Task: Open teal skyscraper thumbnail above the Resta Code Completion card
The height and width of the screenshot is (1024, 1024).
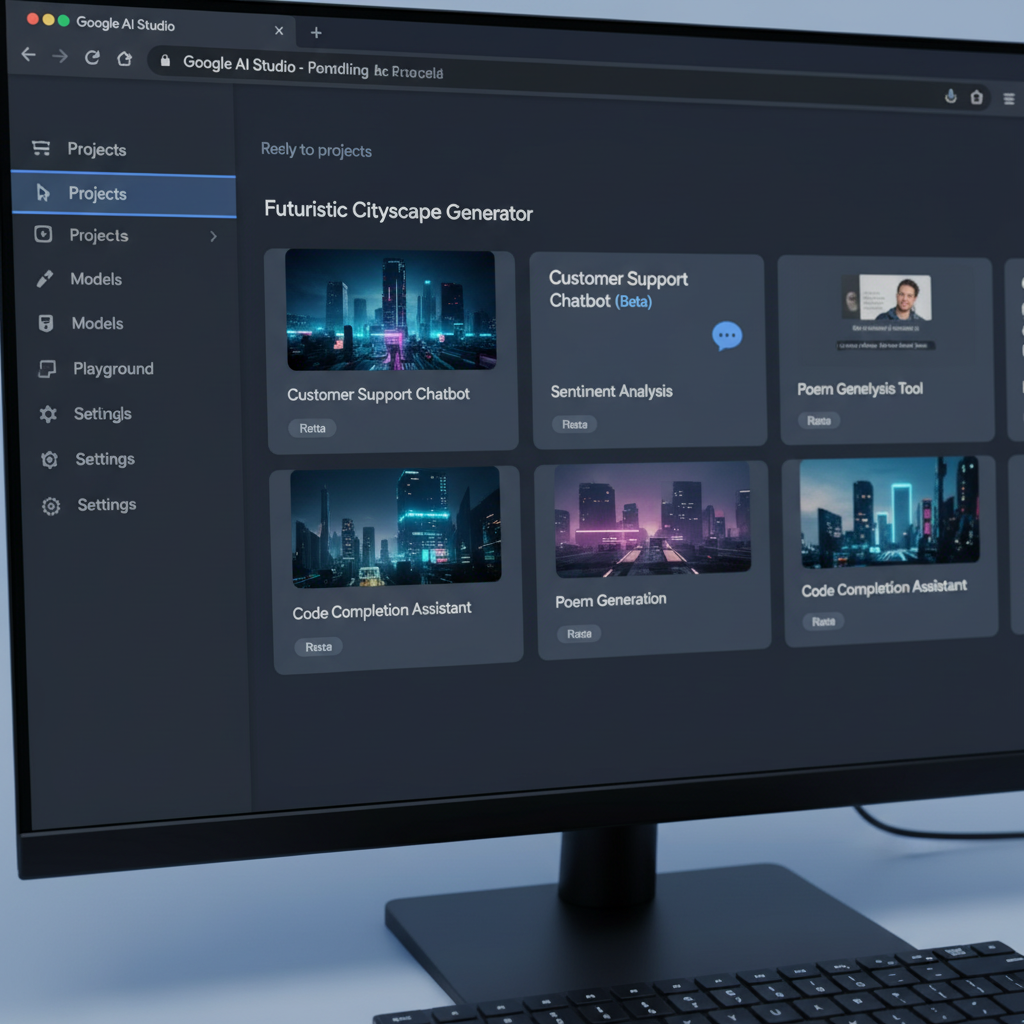Action: 396,526
